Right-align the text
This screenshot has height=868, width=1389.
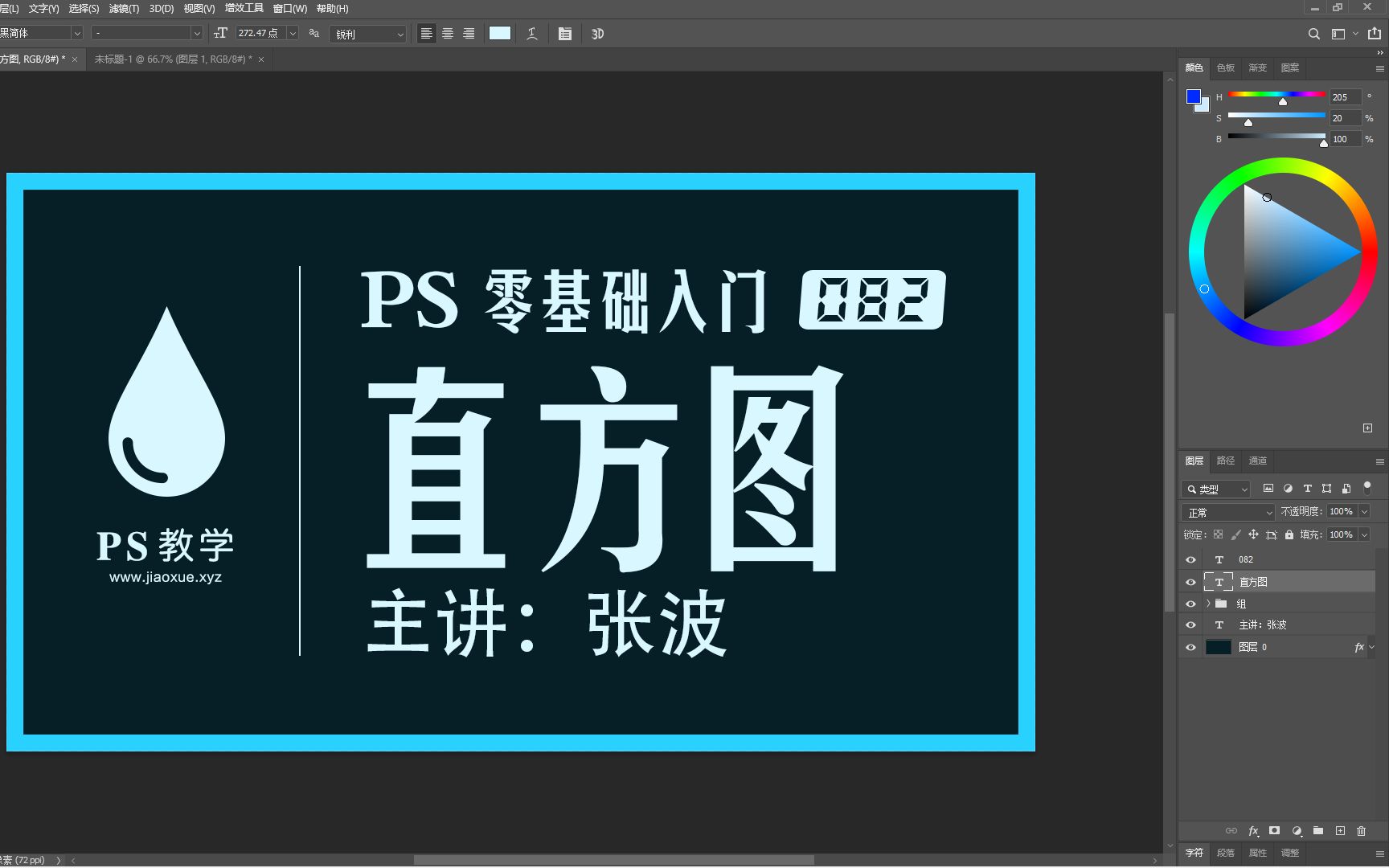(469, 34)
